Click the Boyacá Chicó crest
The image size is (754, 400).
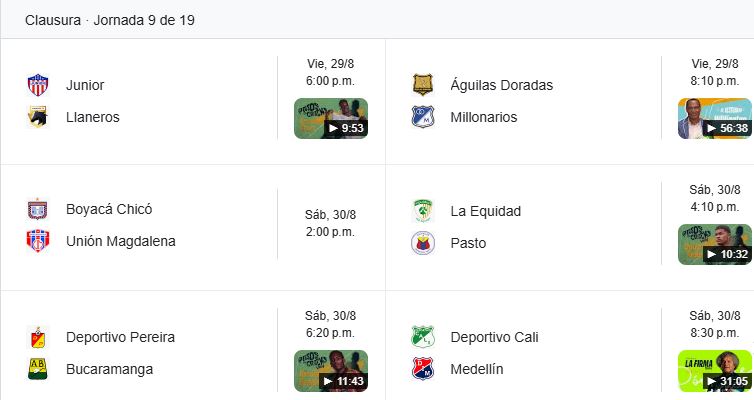point(38,209)
